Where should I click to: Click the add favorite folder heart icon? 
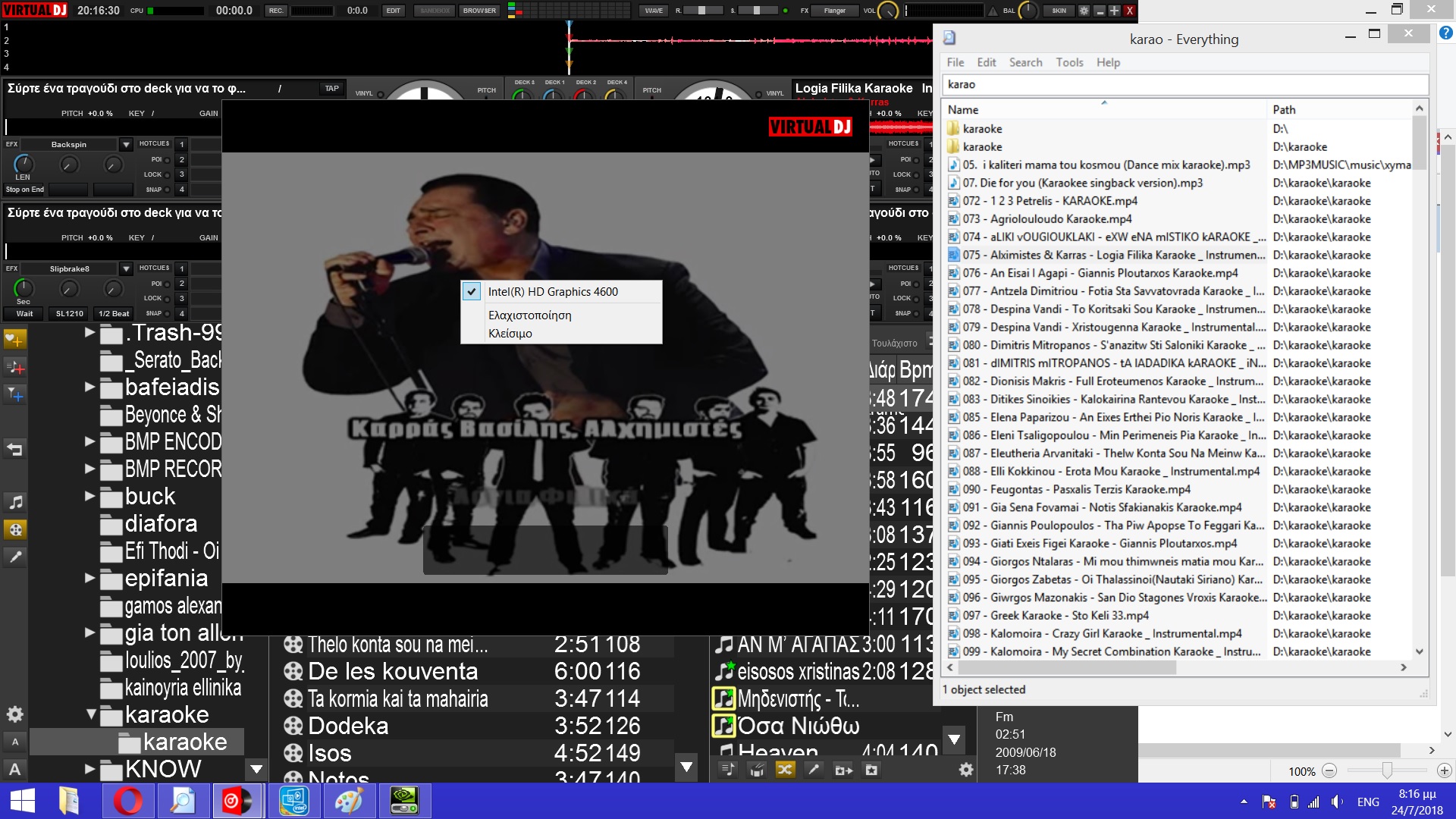(14, 339)
